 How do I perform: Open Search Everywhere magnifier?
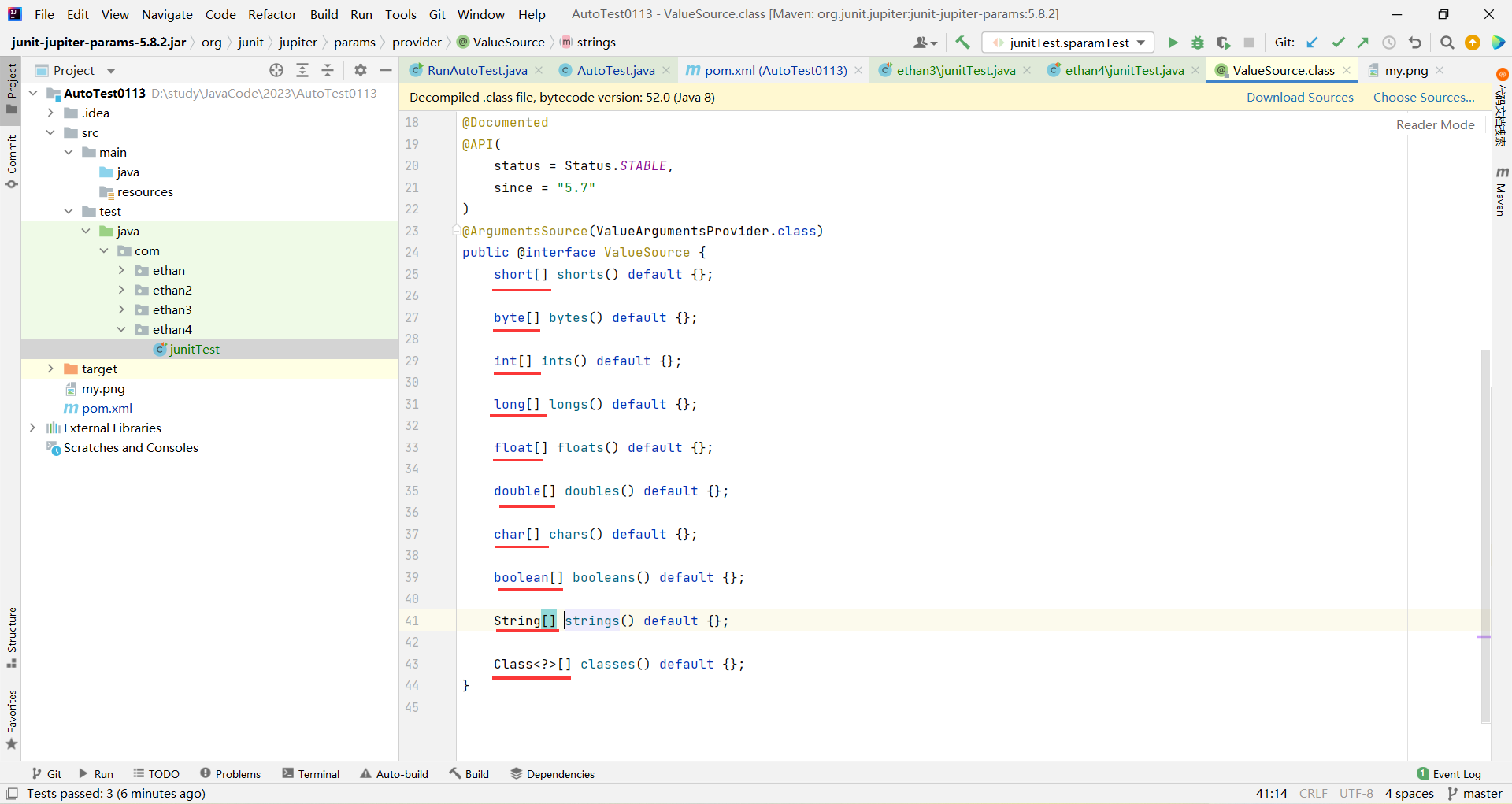pyautogui.click(x=1447, y=43)
